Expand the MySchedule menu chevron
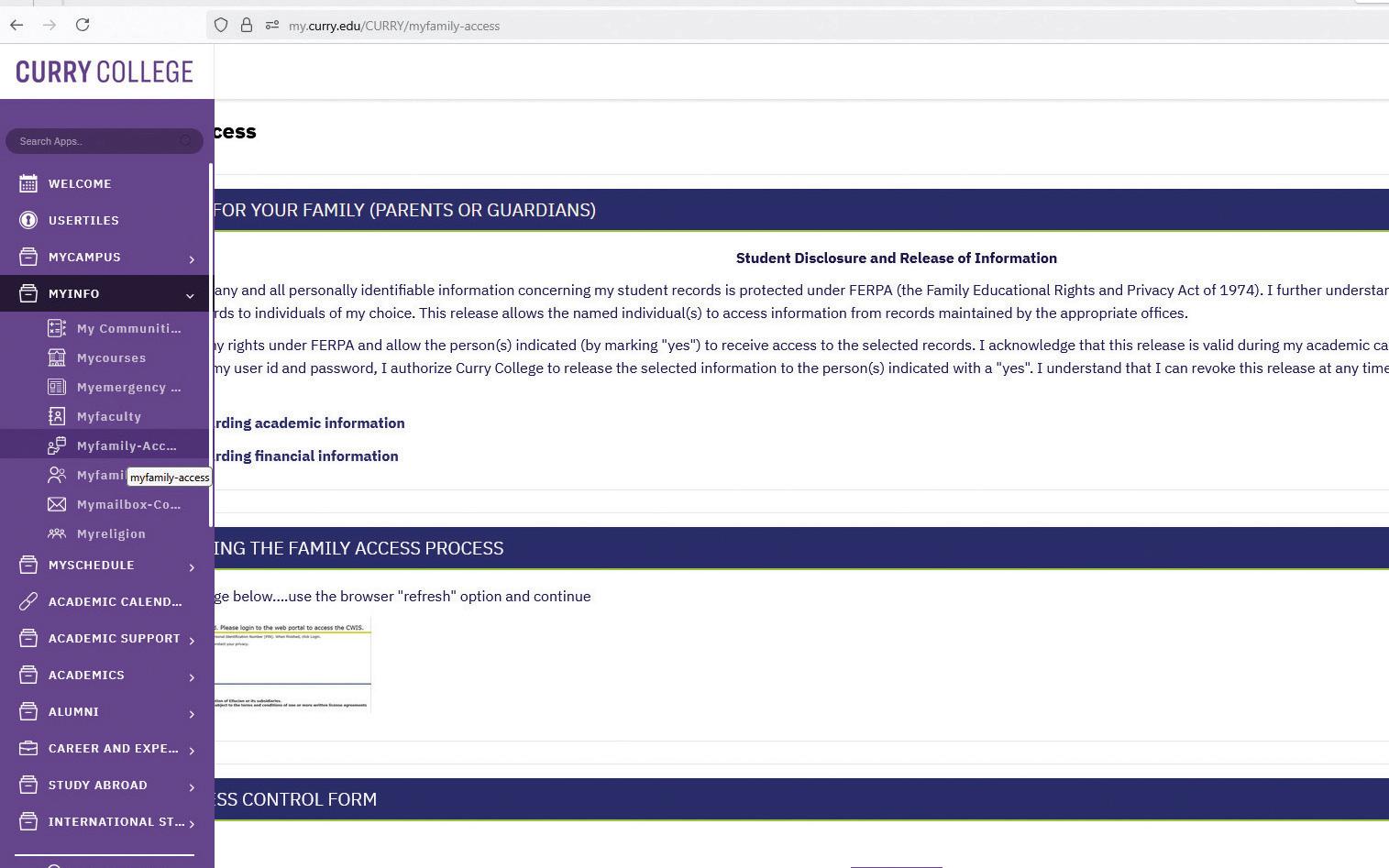The width and height of the screenshot is (1389, 868). click(192, 567)
